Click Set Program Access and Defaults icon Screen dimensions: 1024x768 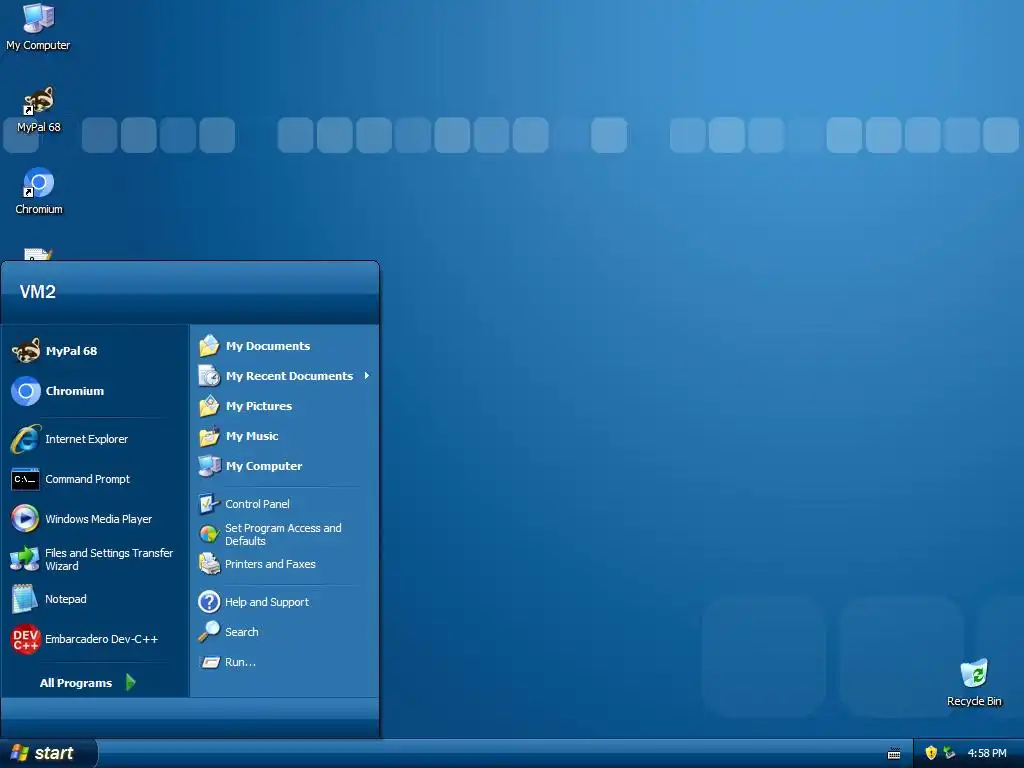pyautogui.click(x=209, y=534)
